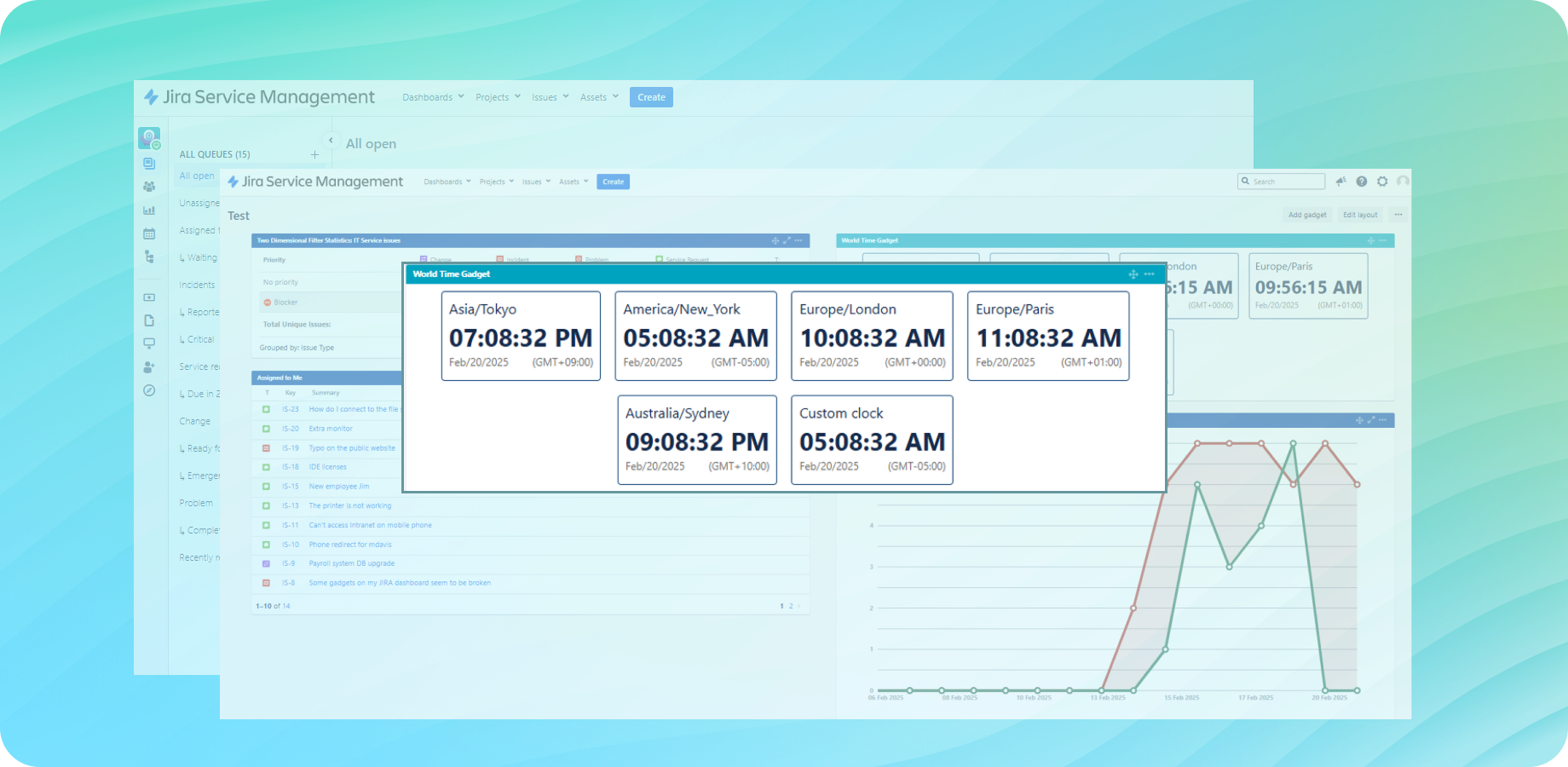Open 'The printer is not working' issue

(350, 505)
